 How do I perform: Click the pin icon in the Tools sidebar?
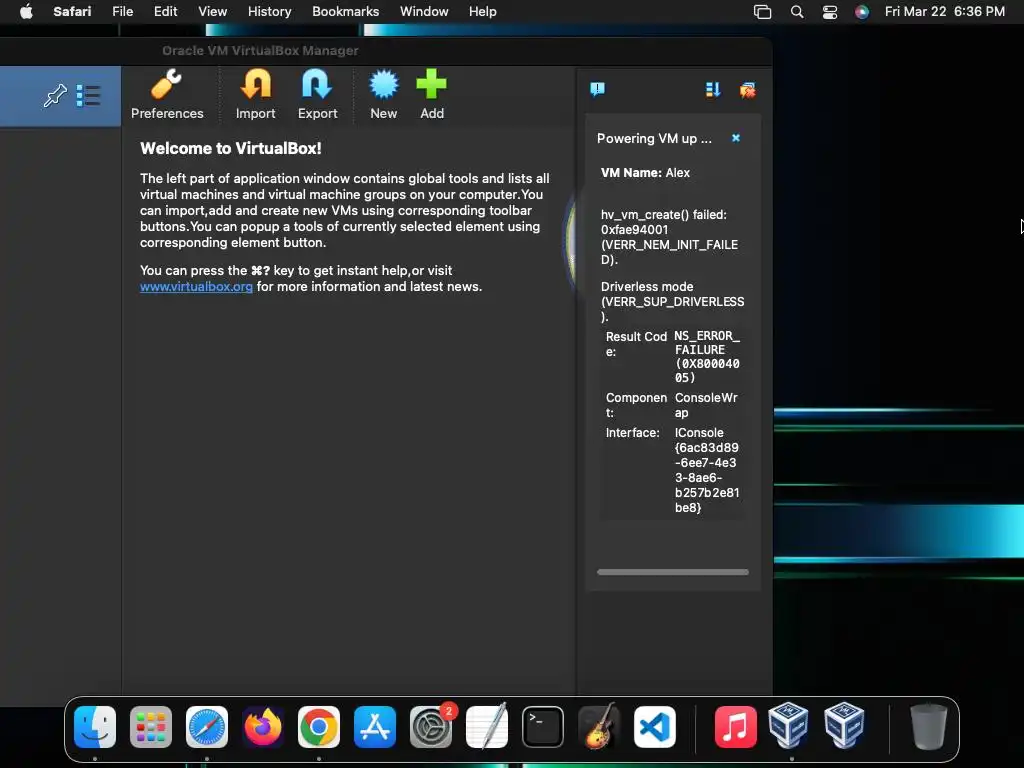pyautogui.click(x=55, y=95)
